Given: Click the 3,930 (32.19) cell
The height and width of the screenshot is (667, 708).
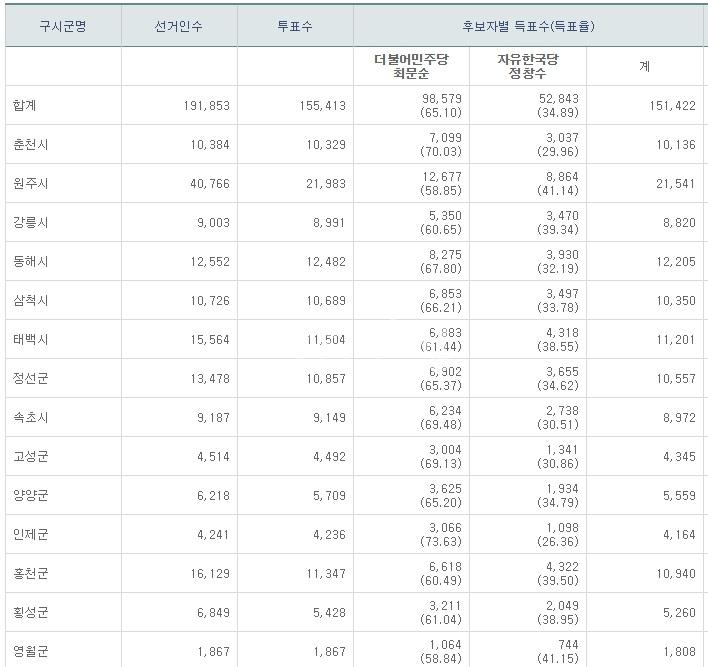Looking at the screenshot, I should click(558, 261).
